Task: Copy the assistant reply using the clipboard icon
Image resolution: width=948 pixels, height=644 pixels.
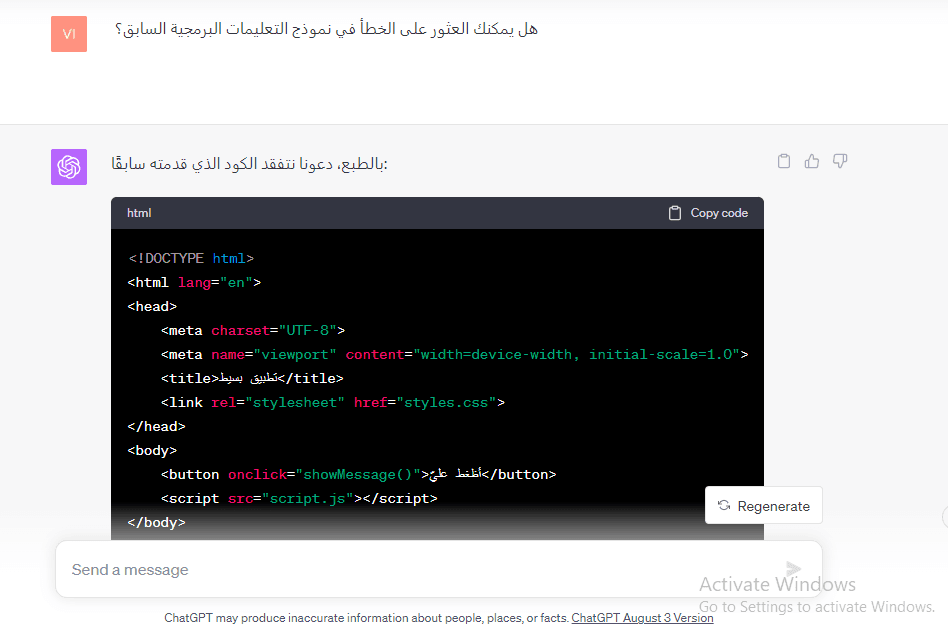Action: [x=784, y=161]
